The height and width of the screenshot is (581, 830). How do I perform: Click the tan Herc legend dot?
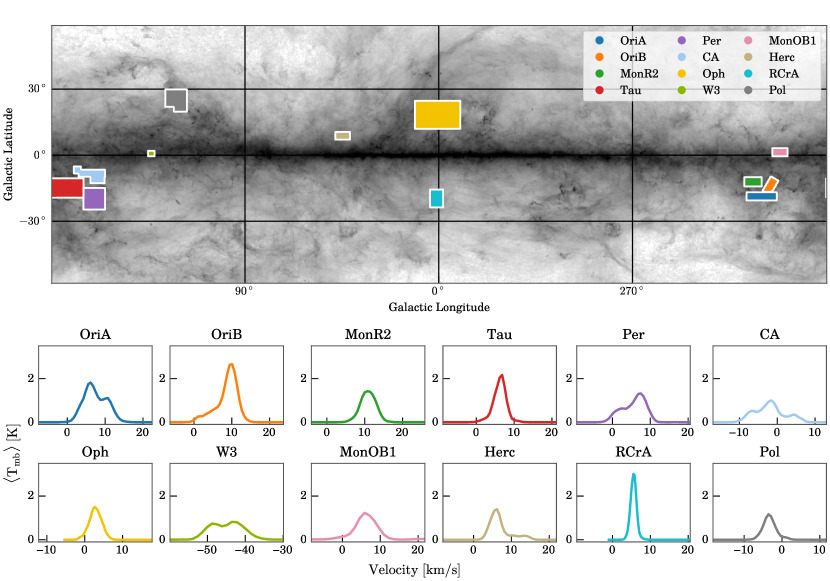[x=748, y=57]
